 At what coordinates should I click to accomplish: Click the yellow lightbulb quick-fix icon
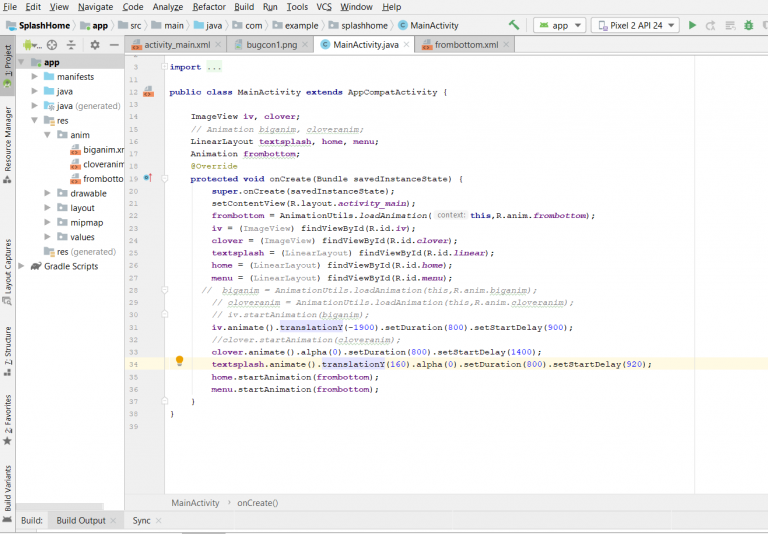coord(180,361)
